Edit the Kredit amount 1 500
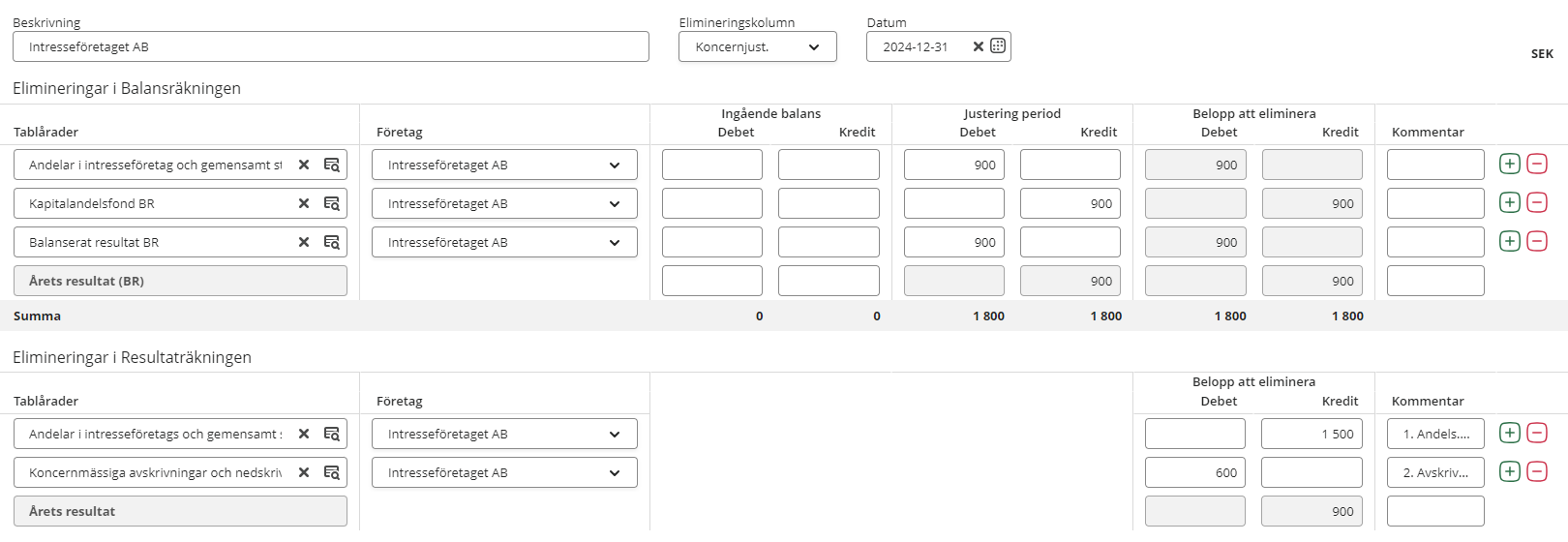This screenshot has width=1568, height=542. click(1312, 434)
